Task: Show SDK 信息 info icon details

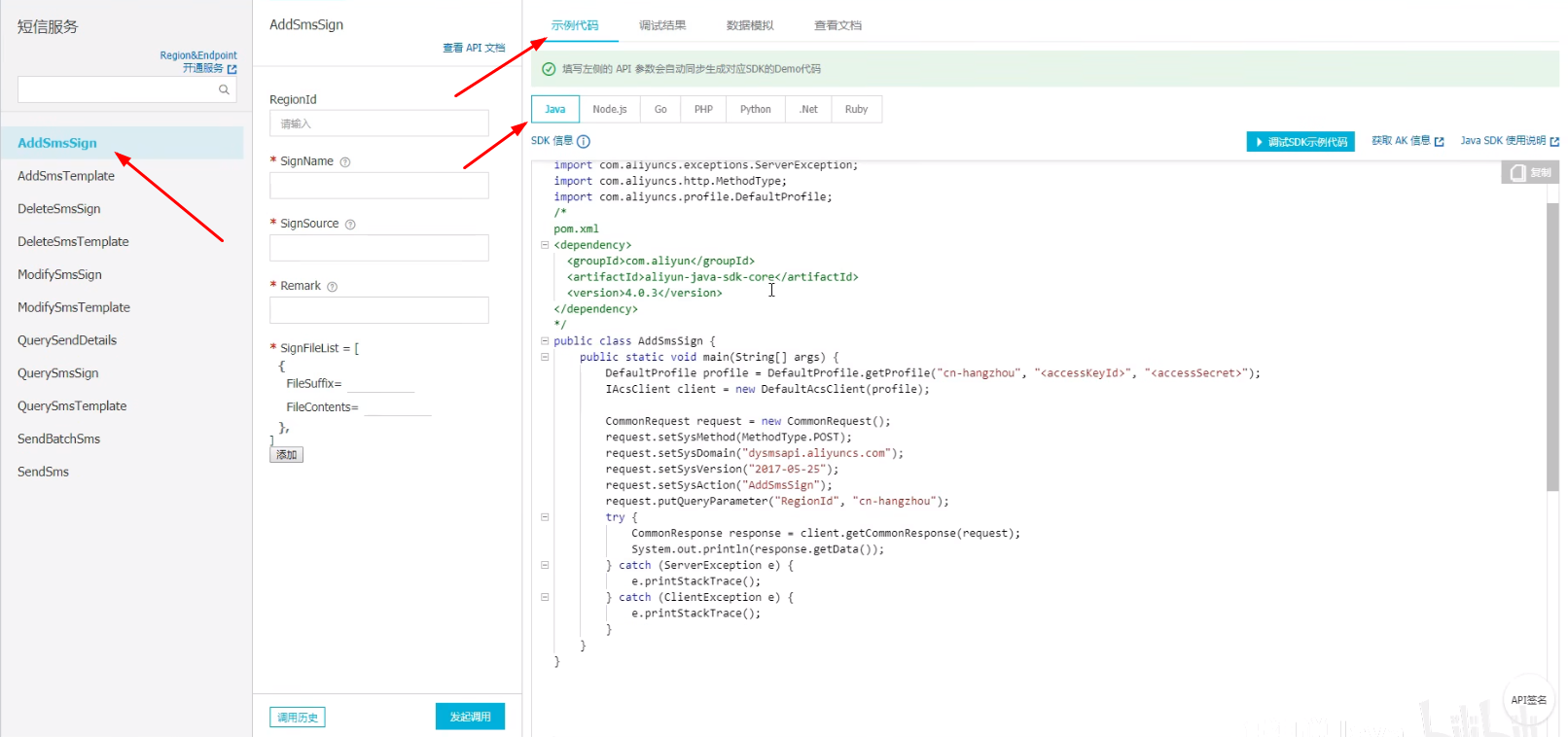Action: 584,141
